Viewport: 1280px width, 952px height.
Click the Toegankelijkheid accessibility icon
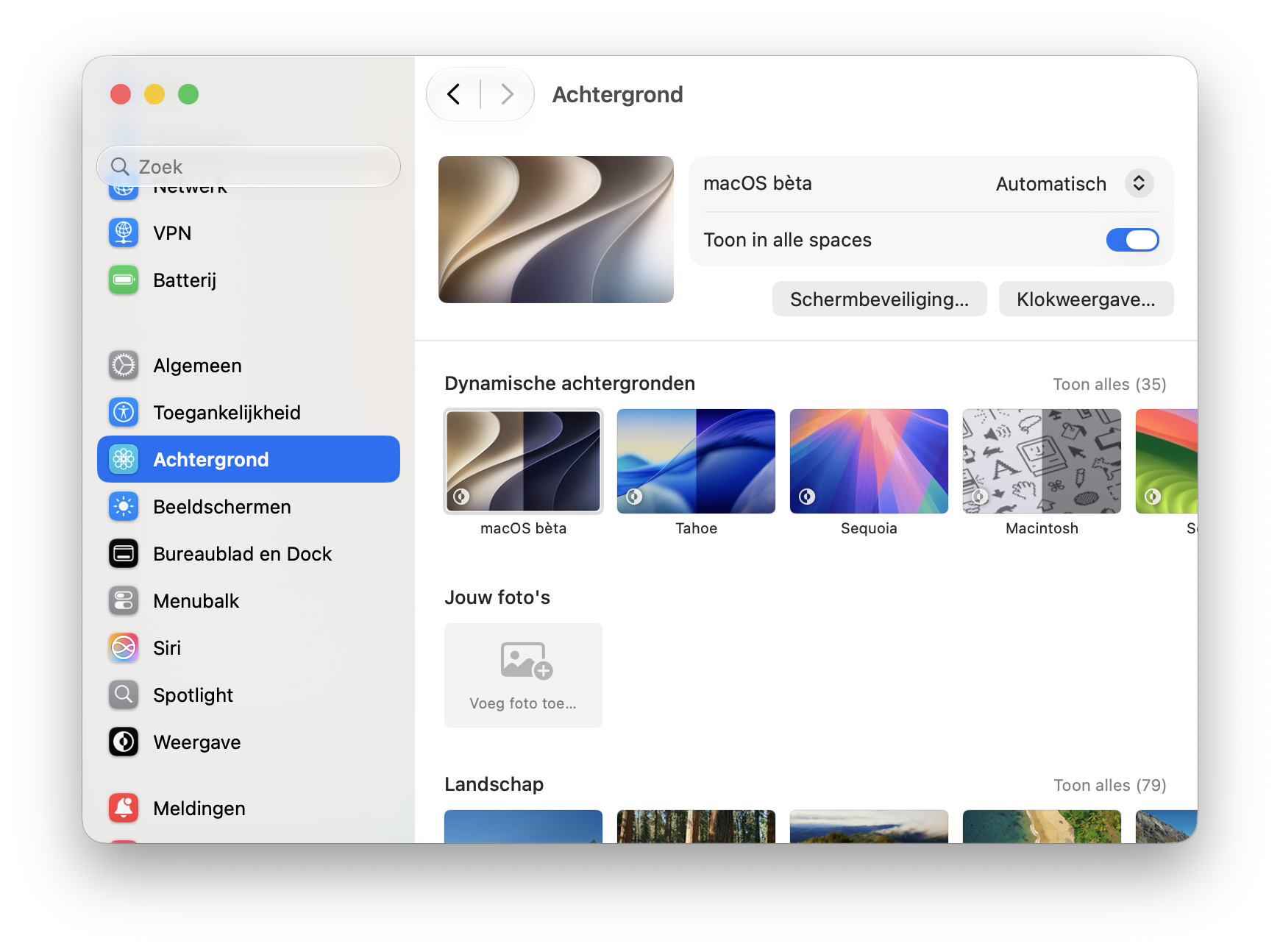[124, 413]
